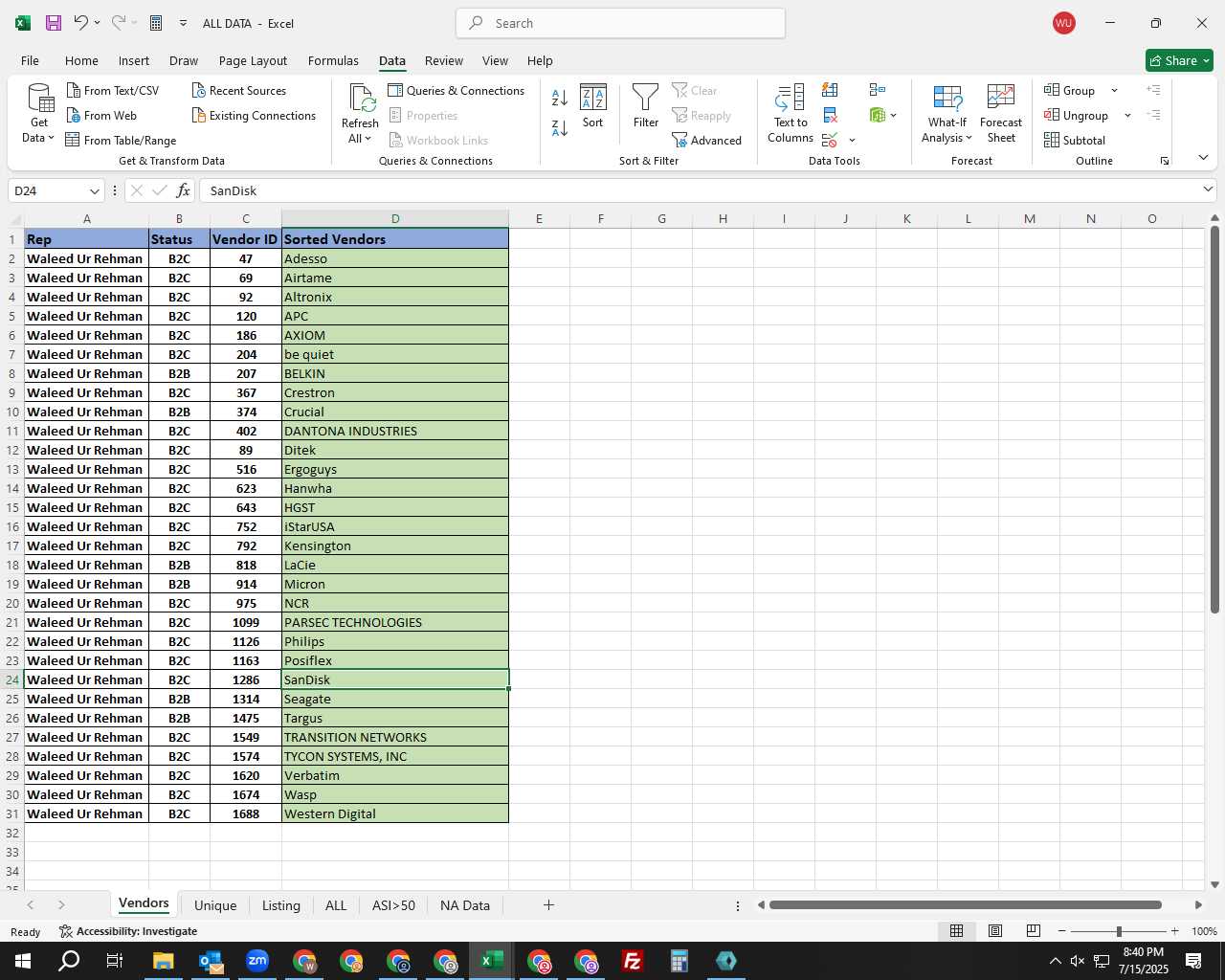Viewport: 1225px width, 980px height.
Task: Open the Calculator from the Quick Access Toolbar
Action: click(x=156, y=23)
